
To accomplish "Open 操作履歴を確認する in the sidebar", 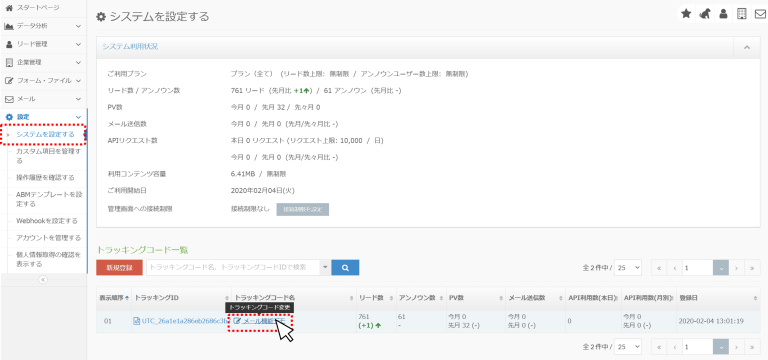I will (45, 177).
